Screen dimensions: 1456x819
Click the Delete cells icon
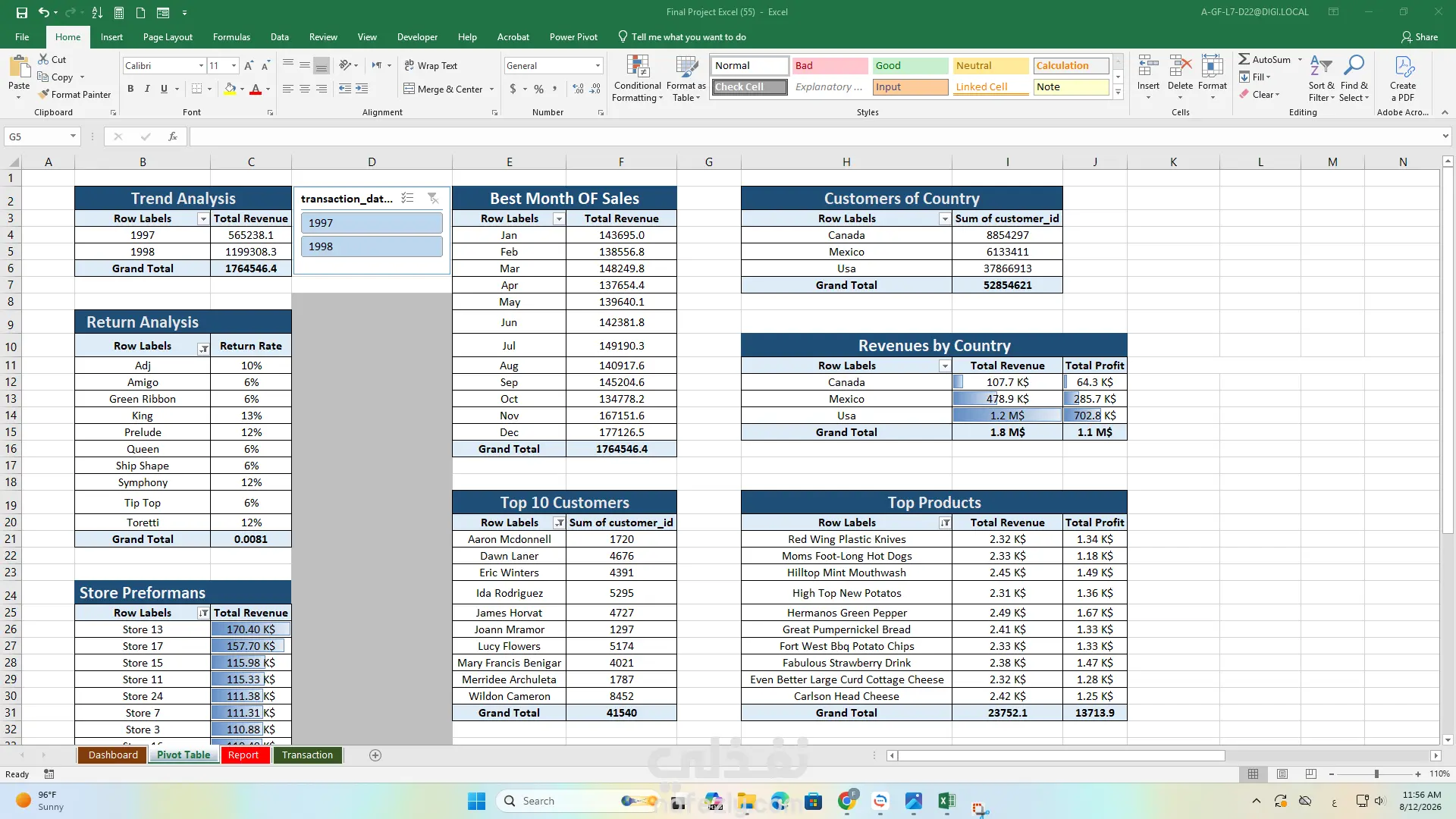(1180, 67)
